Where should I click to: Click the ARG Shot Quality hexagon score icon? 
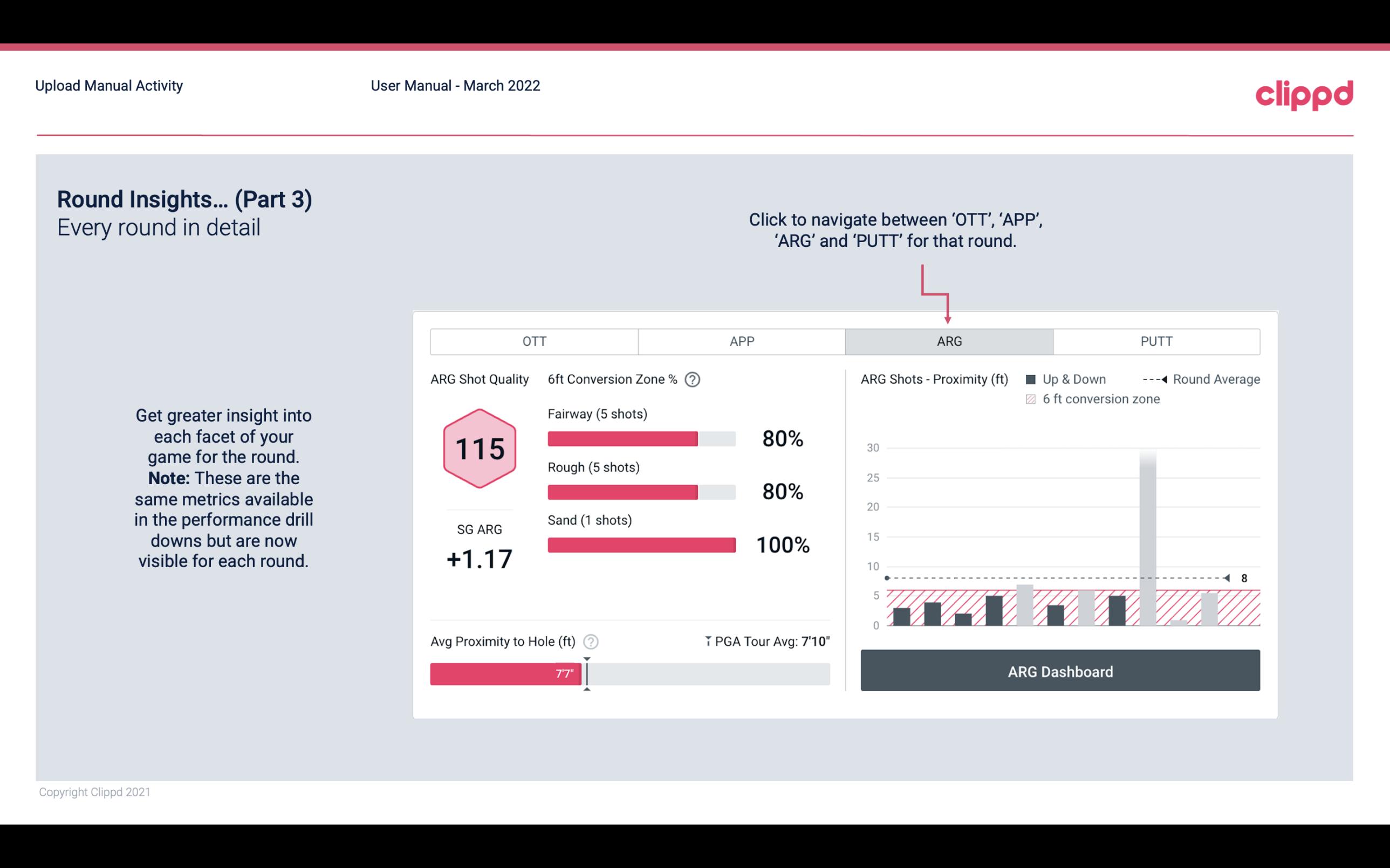[x=478, y=449]
